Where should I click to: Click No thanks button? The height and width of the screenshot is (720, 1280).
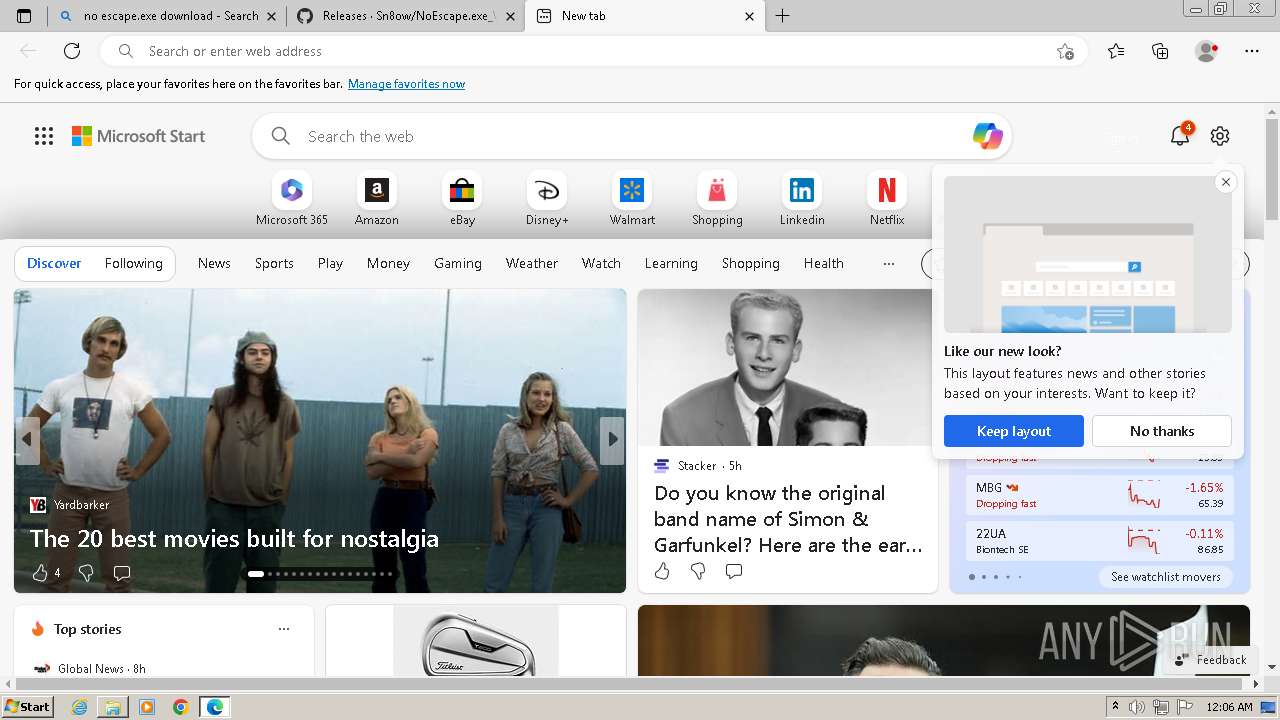click(x=1162, y=431)
